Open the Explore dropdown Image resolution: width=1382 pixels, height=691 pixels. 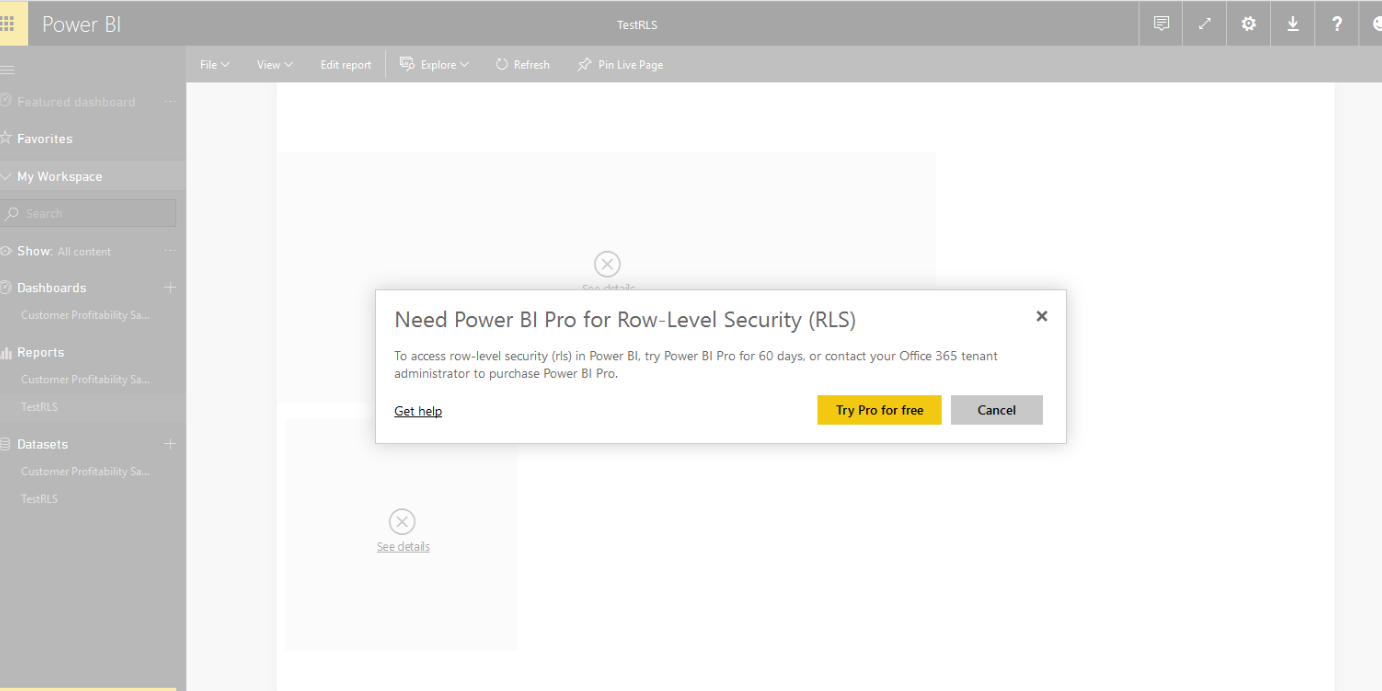tap(435, 65)
